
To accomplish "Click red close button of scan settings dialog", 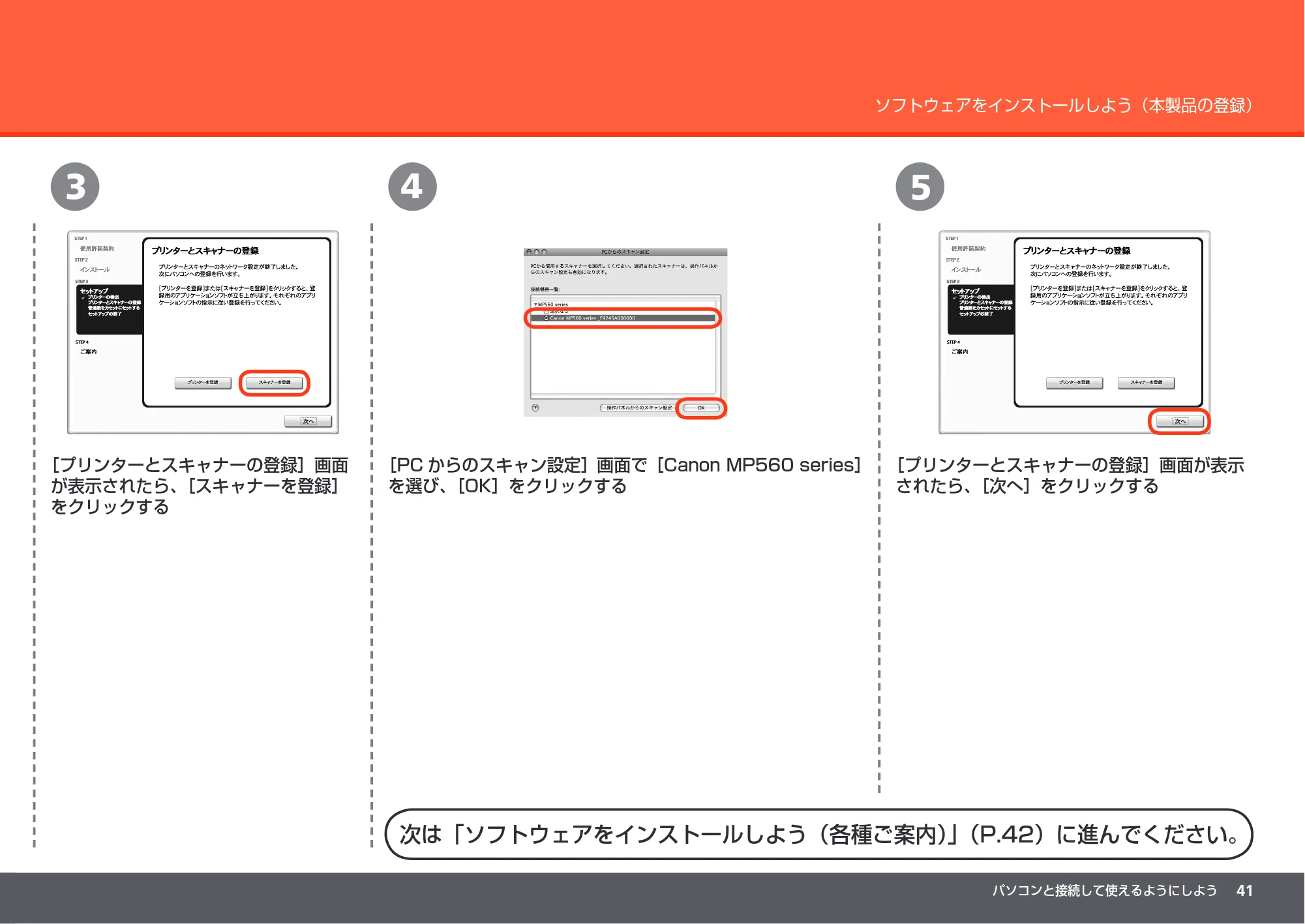I will click(x=529, y=252).
